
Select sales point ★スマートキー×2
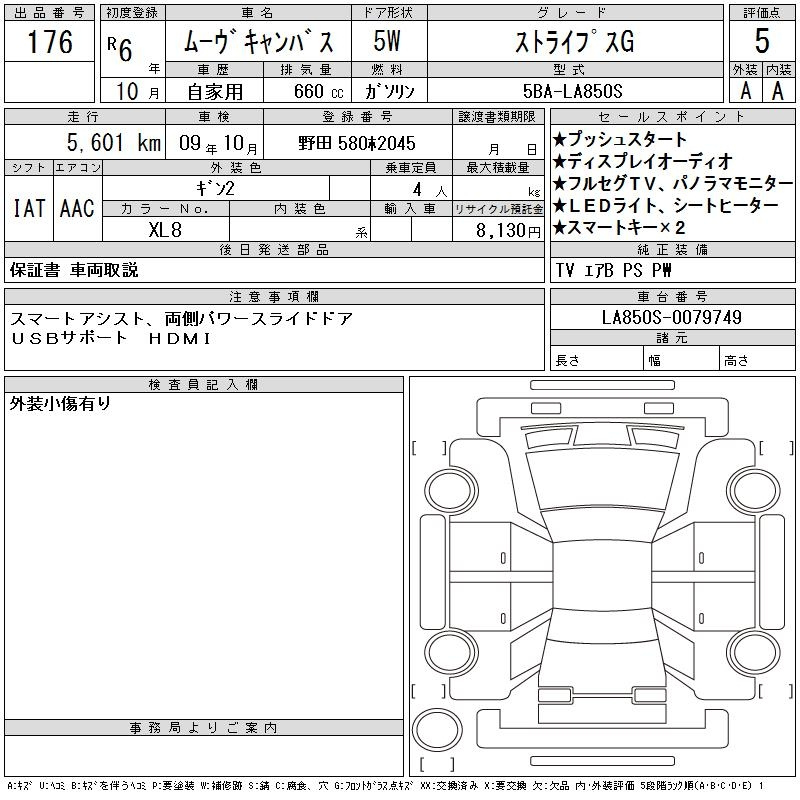coord(618,227)
